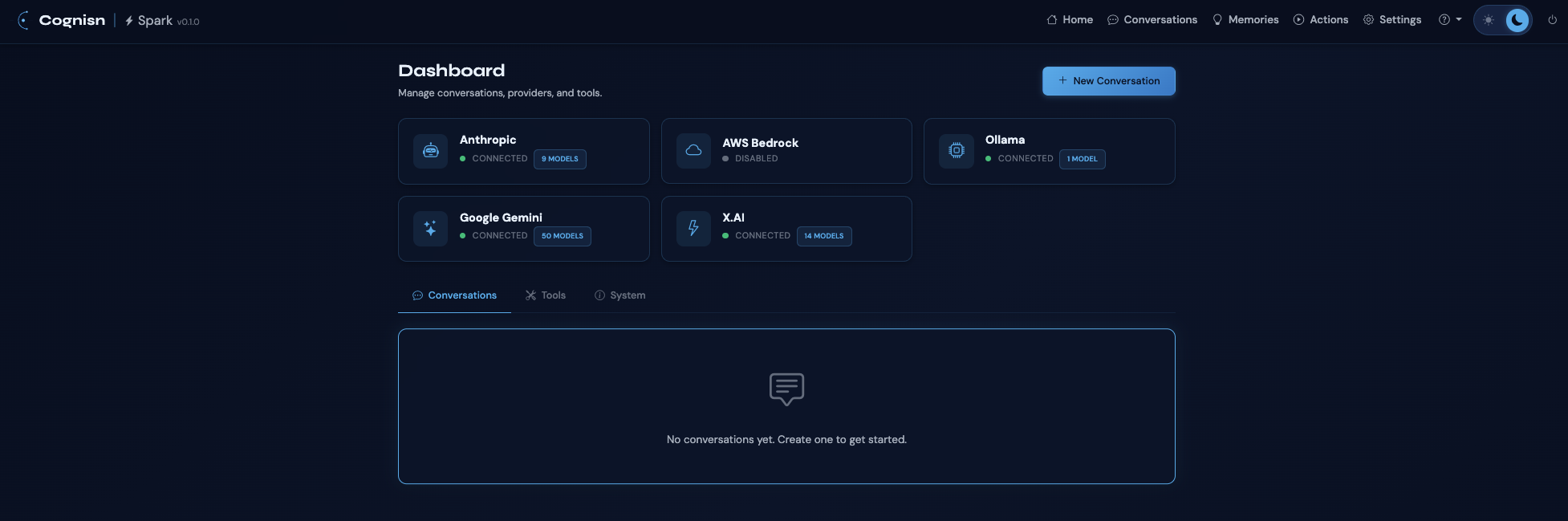Click the Google Gemini CONNECTED status
This screenshot has height=521, width=1568.
coord(494,236)
